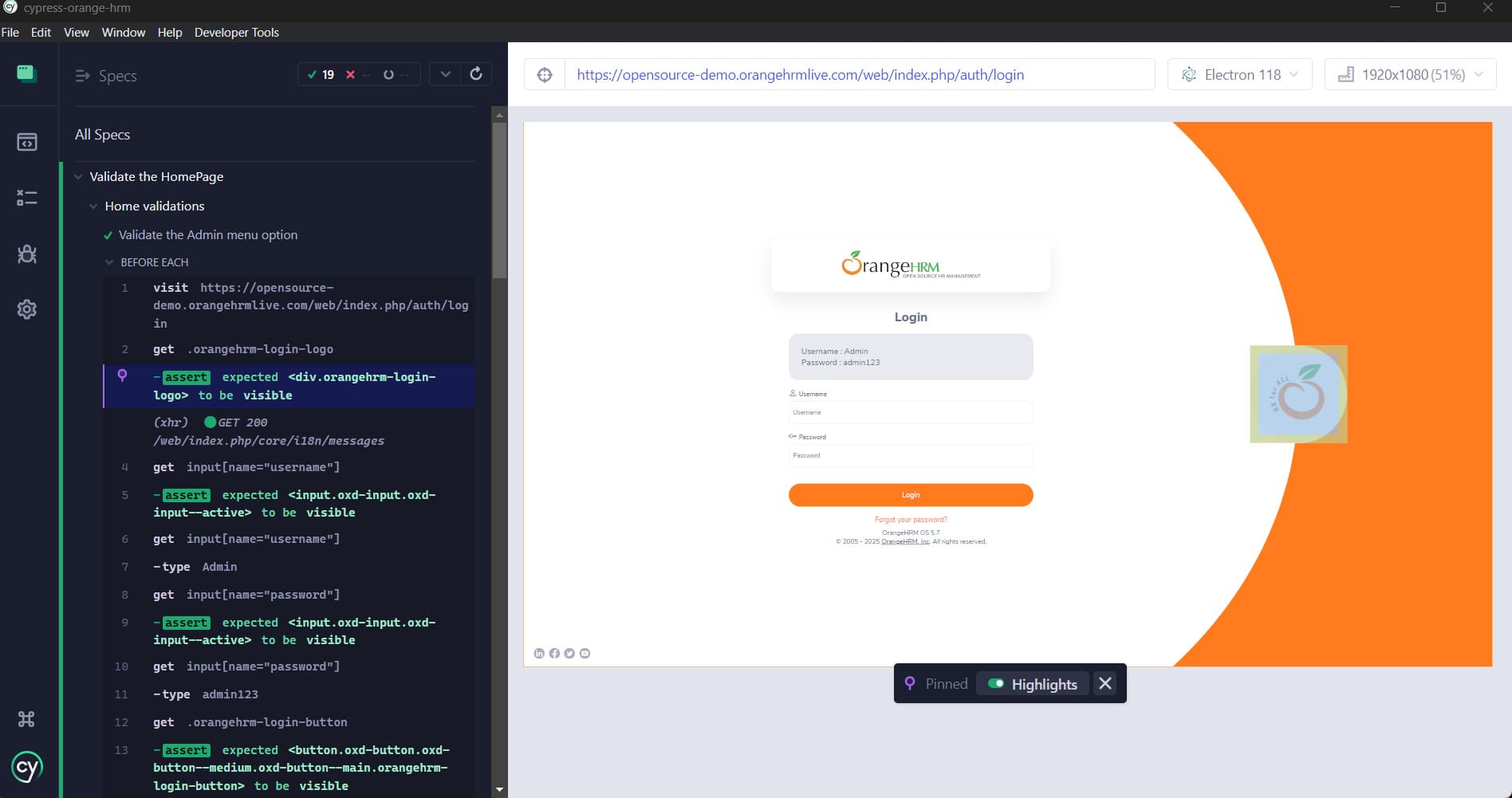The width and height of the screenshot is (1512, 798).
Task: Click the Cypress logo at bottom left
Action: 27,768
